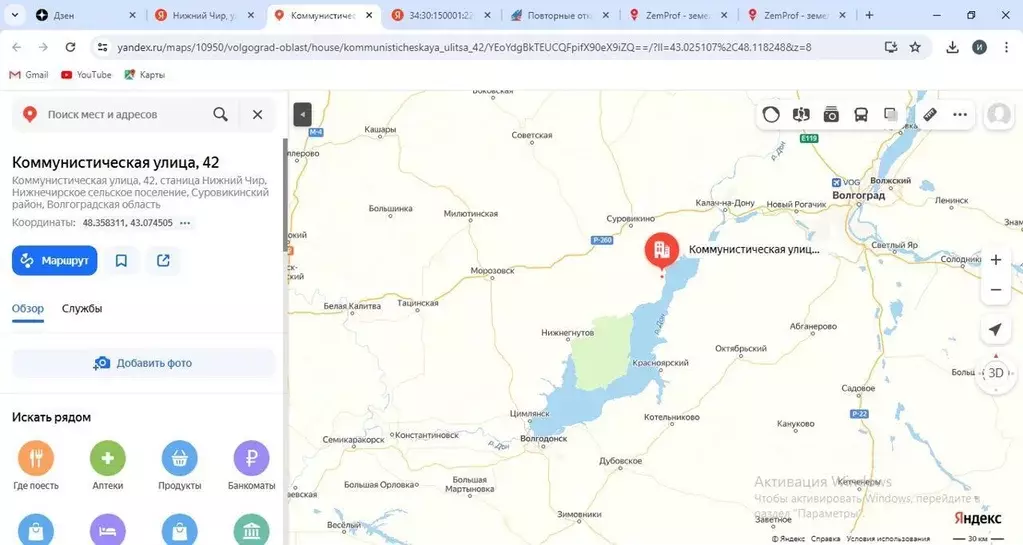Viewport: 1023px width, 545px height.
Task: Open the map layers switcher icon
Action: coord(891,115)
